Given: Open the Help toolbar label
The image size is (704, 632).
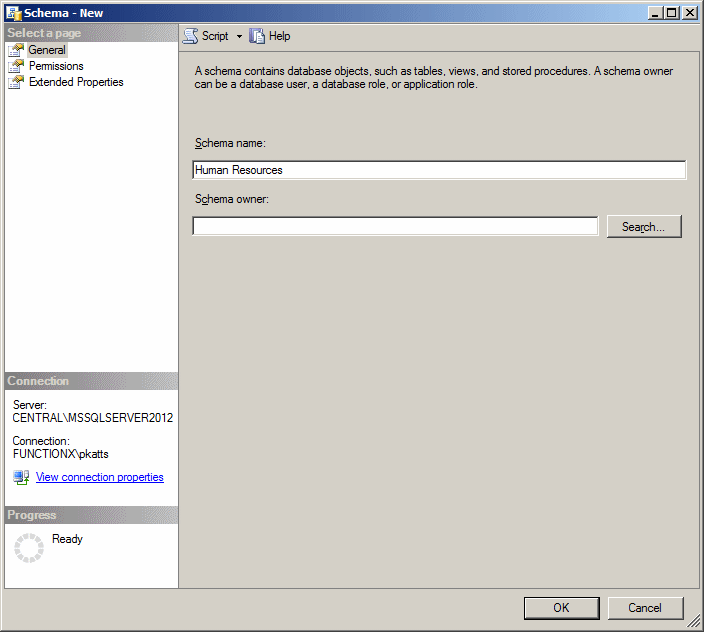Looking at the screenshot, I should pyautogui.click(x=279, y=36).
